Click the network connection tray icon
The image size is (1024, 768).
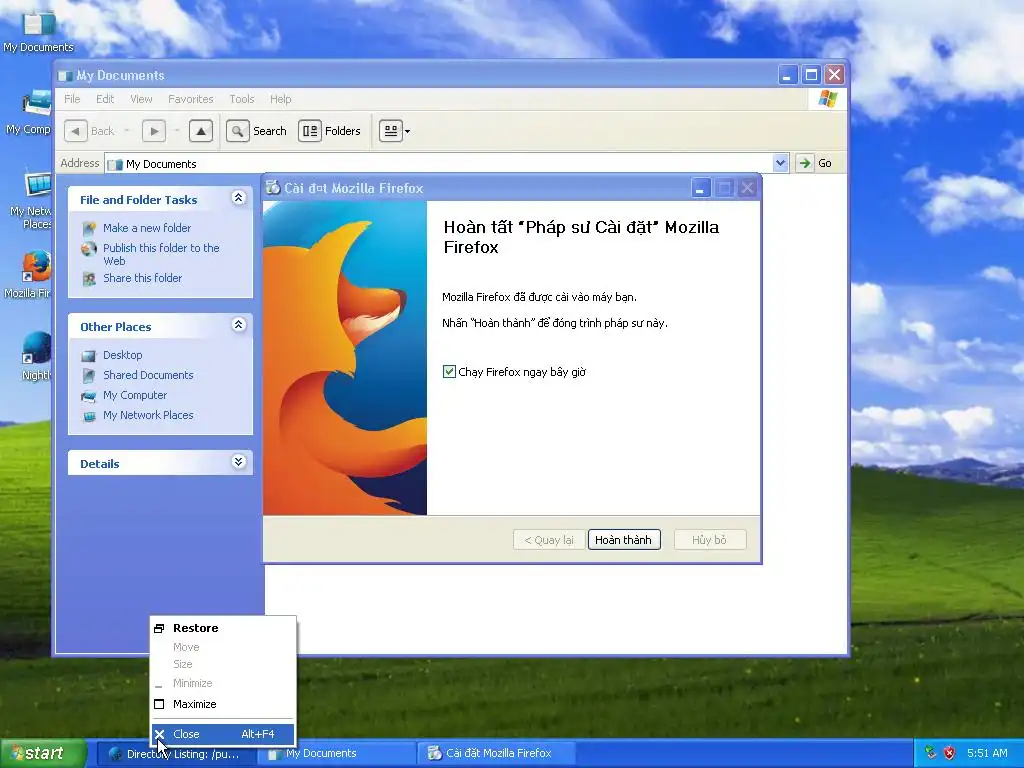click(931, 753)
